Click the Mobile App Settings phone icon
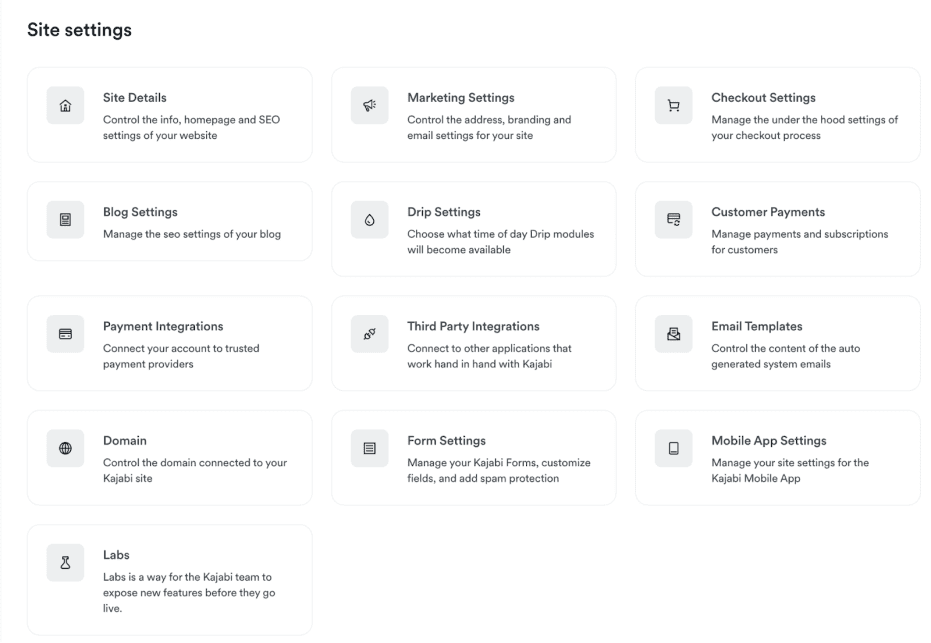 pyautogui.click(x=674, y=448)
